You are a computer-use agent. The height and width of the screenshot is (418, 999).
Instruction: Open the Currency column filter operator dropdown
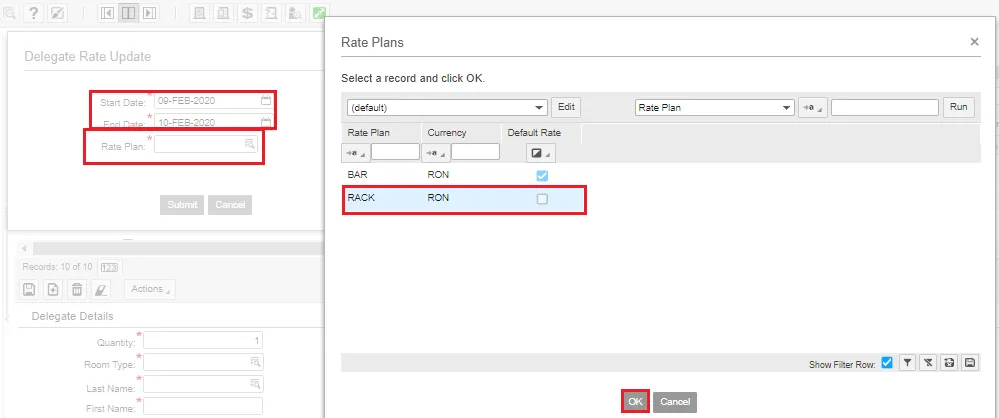tap(435, 153)
